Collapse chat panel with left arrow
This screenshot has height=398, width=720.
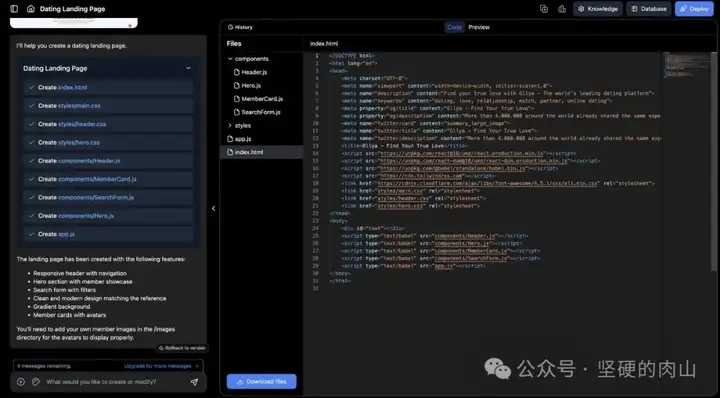click(214, 208)
